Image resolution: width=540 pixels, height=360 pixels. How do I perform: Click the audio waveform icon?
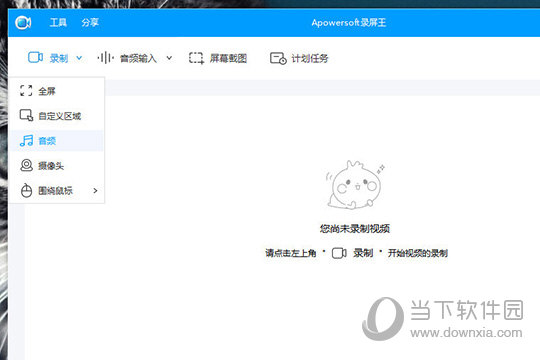[x=105, y=58]
